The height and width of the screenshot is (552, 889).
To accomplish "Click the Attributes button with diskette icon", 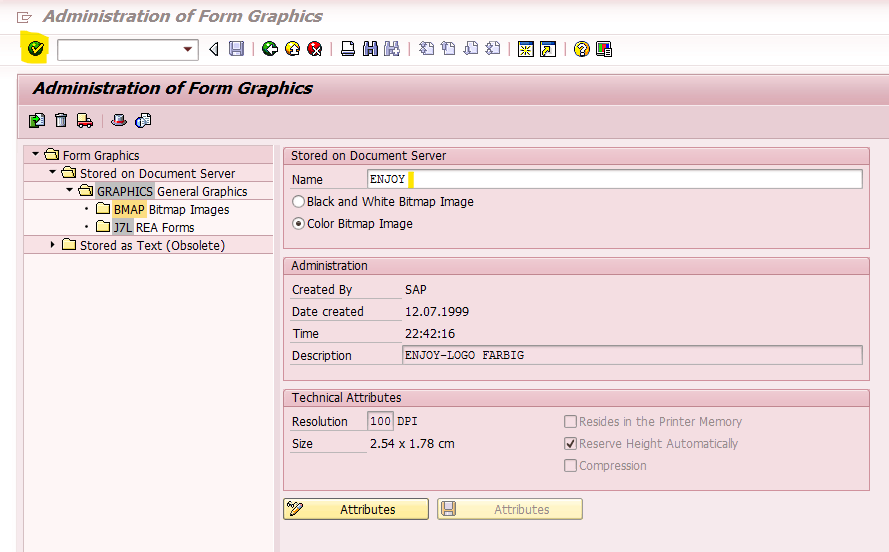I will point(510,509).
